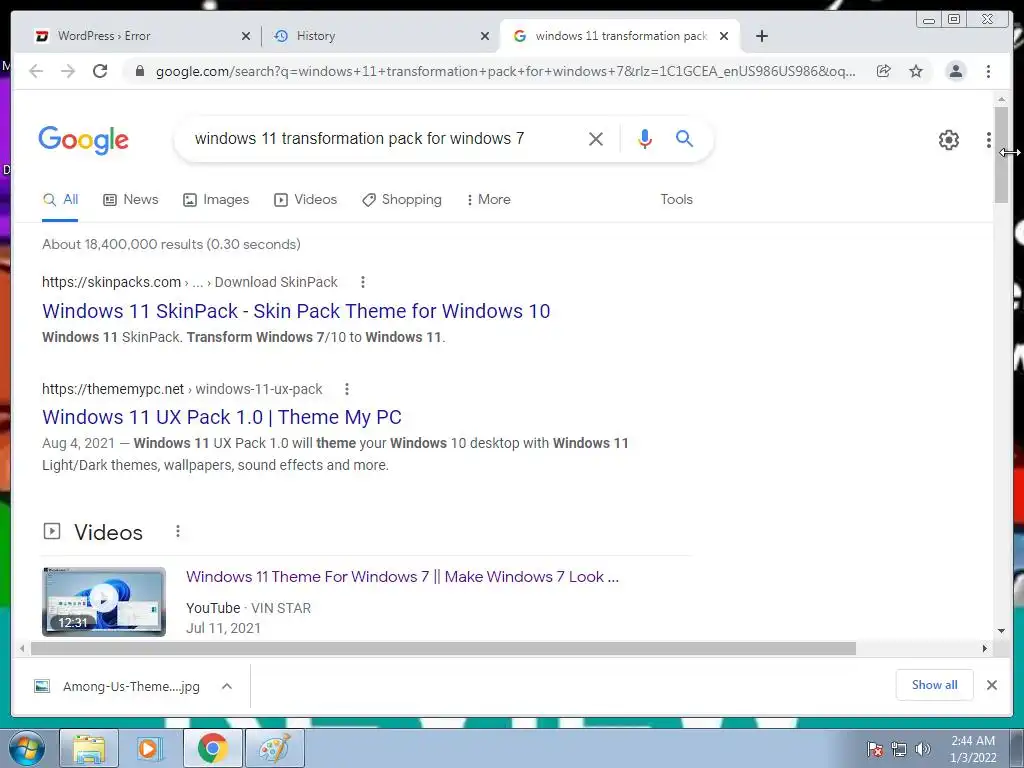Click the Videos section play icon
The image size is (1024, 768).
click(x=52, y=532)
